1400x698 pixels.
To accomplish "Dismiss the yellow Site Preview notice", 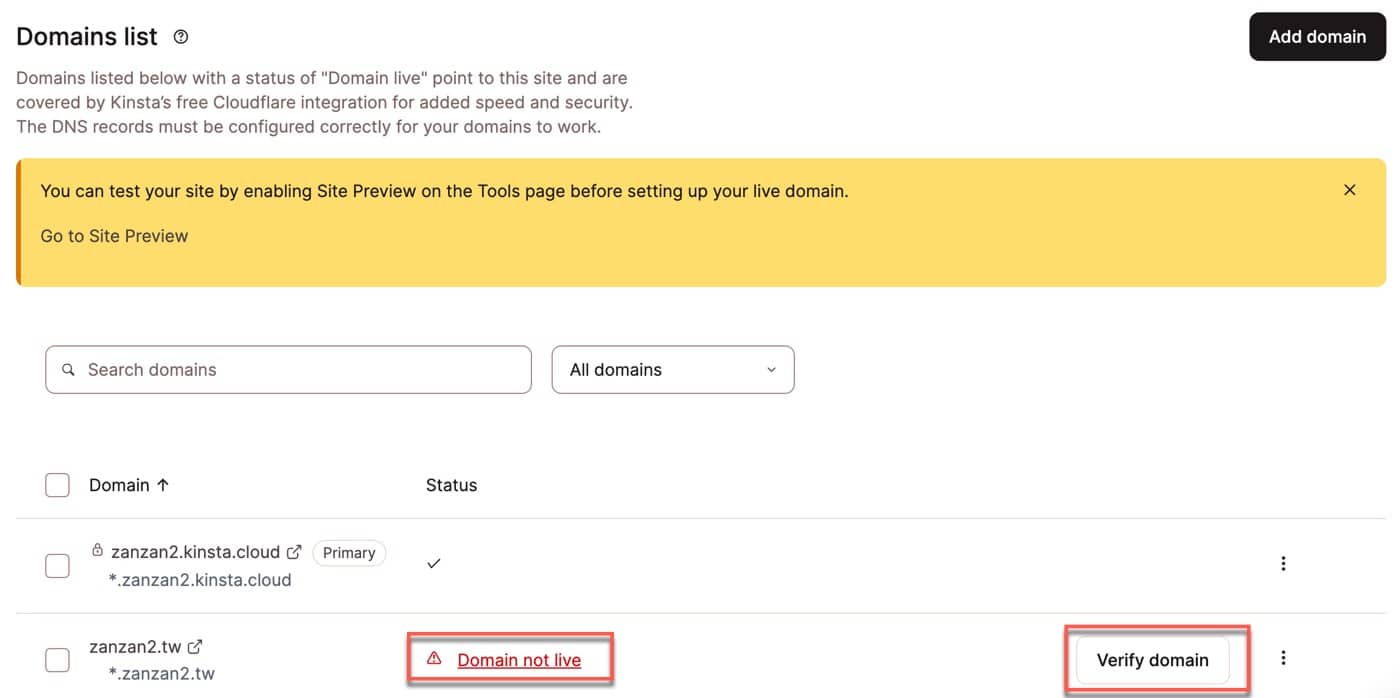I will 1350,190.
